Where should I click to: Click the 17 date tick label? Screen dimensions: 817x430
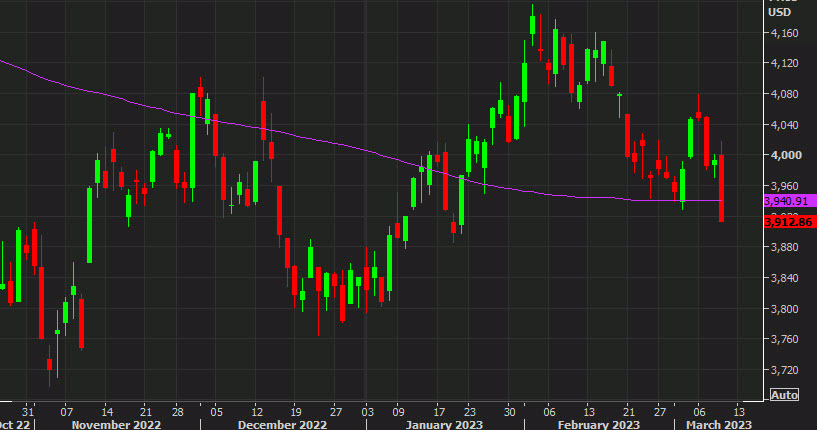point(440,412)
